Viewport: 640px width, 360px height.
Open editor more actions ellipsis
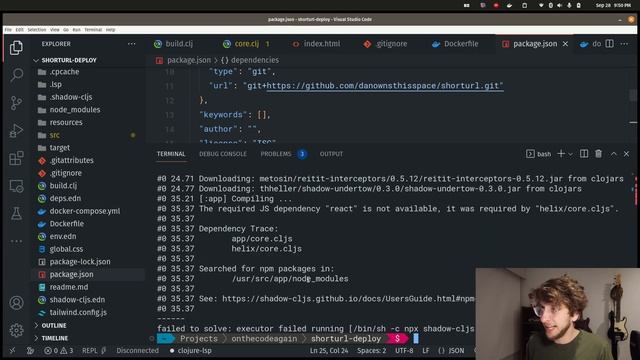point(624,44)
